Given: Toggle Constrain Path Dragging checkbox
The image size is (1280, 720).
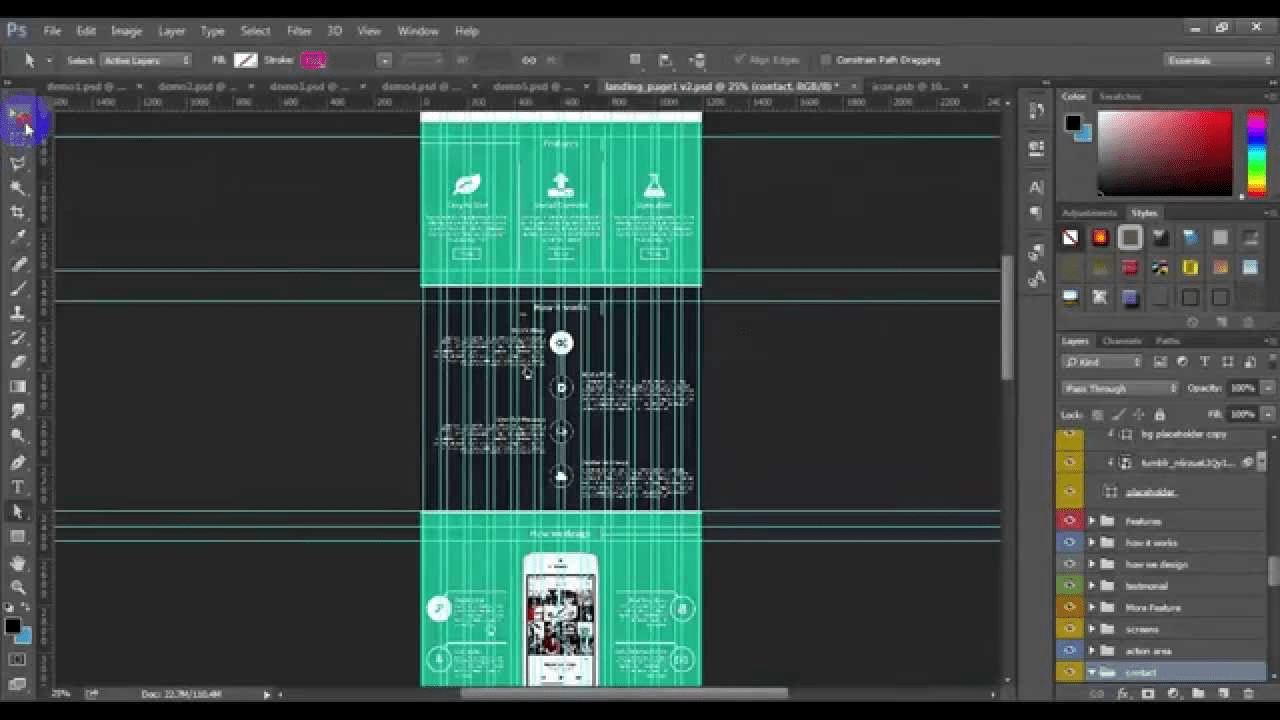Looking at the screenshot, I should pos(826,60).
